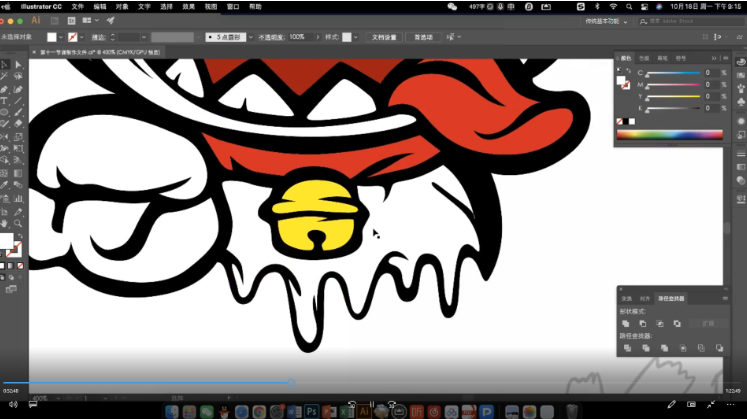Click the Minus Front shape mode icon

pos(643,324)
